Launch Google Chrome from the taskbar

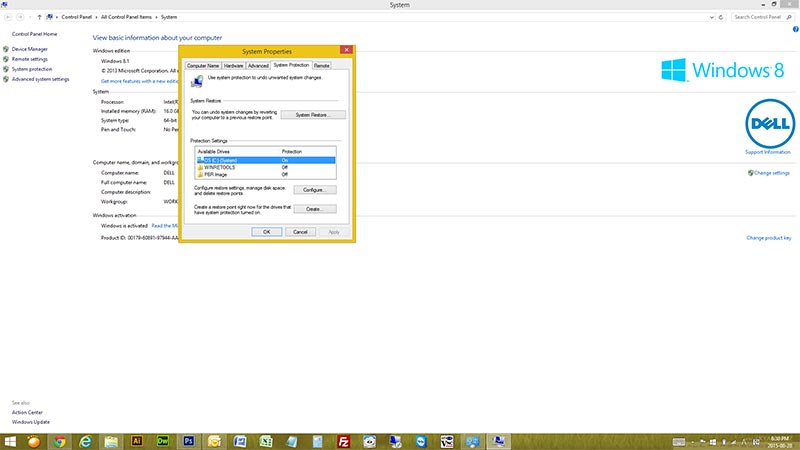point(60,441)
